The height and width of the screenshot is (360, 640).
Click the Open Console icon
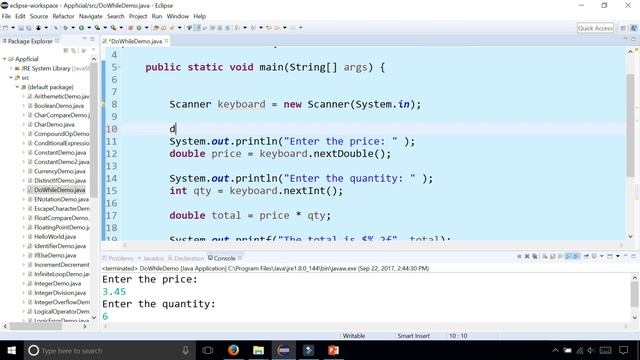610,256
